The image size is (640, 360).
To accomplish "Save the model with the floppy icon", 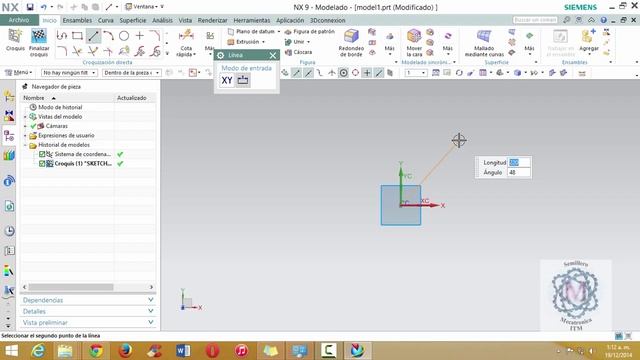I will (x=30, y=7).
